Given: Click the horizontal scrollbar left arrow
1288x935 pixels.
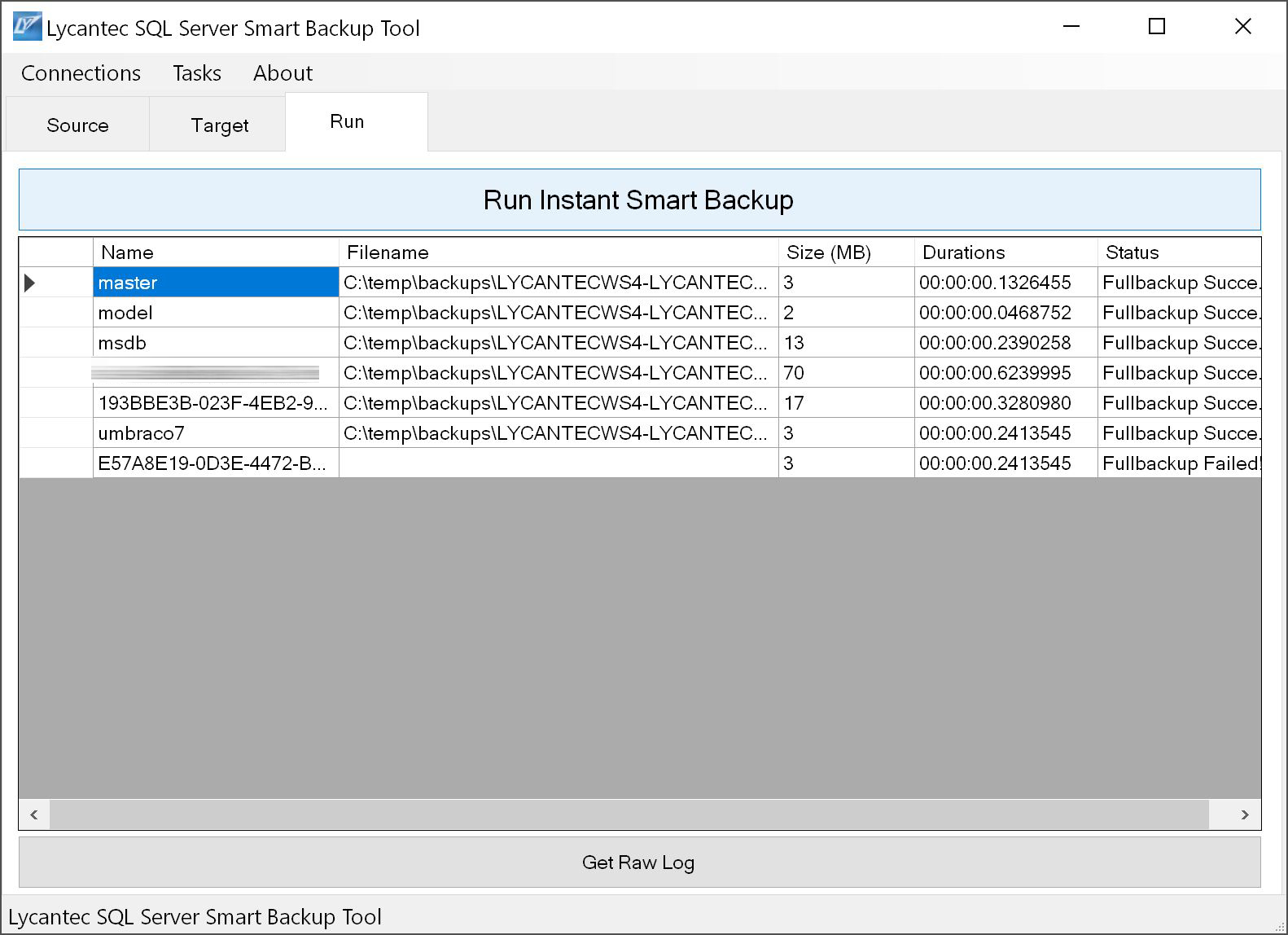Looking at the screenshot, I should point(34,814).
